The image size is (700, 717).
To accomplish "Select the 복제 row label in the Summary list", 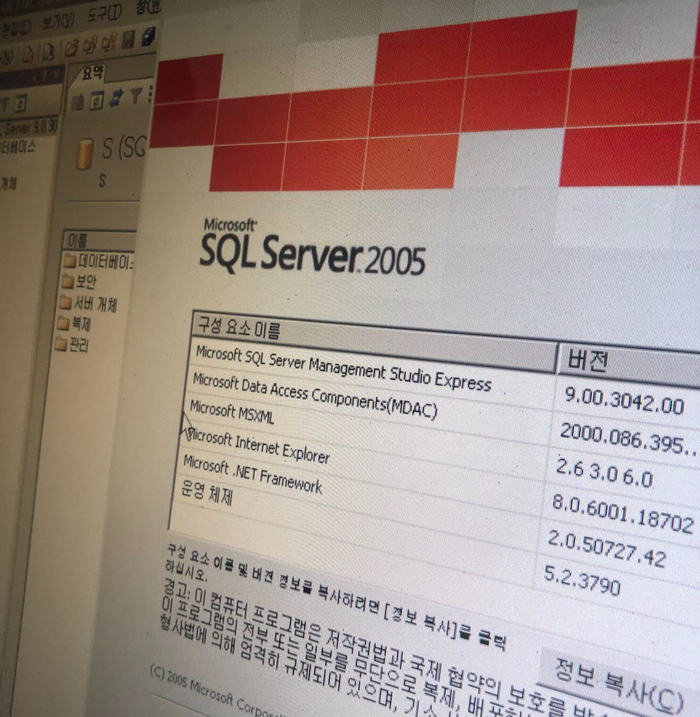I will [81, 324].
